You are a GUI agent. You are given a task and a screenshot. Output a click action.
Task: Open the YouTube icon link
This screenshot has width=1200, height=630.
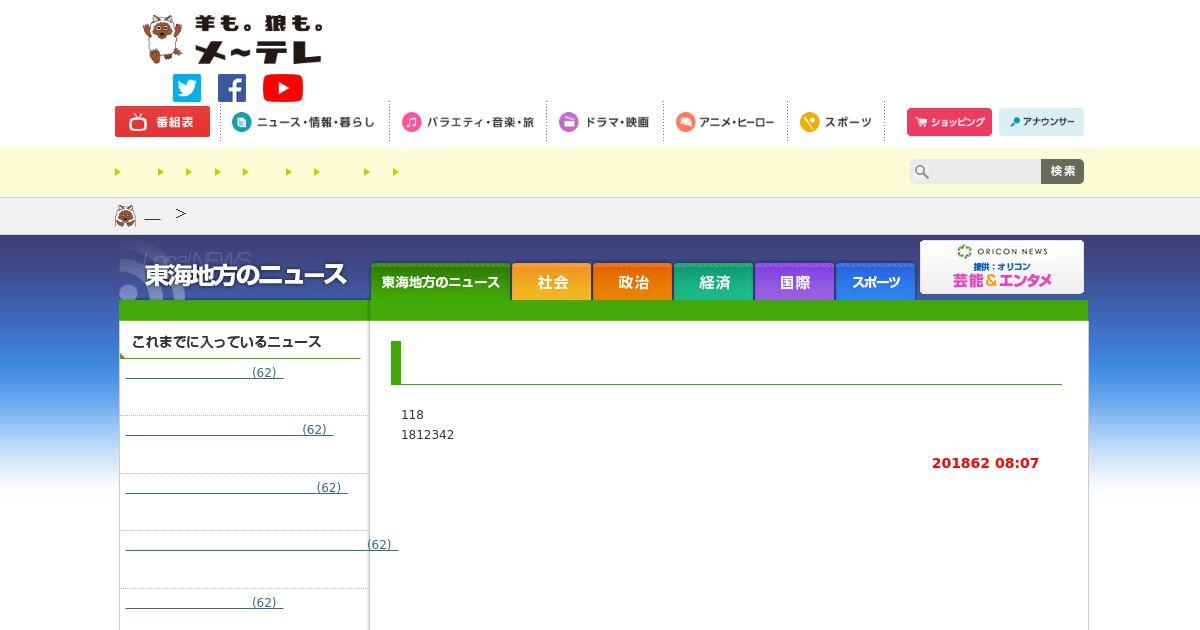(283, 88)
